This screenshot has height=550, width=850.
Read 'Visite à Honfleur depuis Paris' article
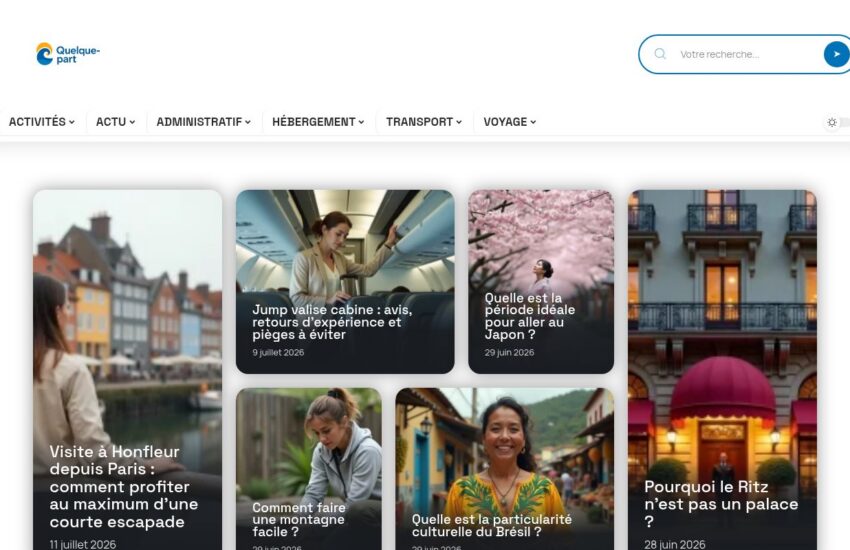coord(124,487)
